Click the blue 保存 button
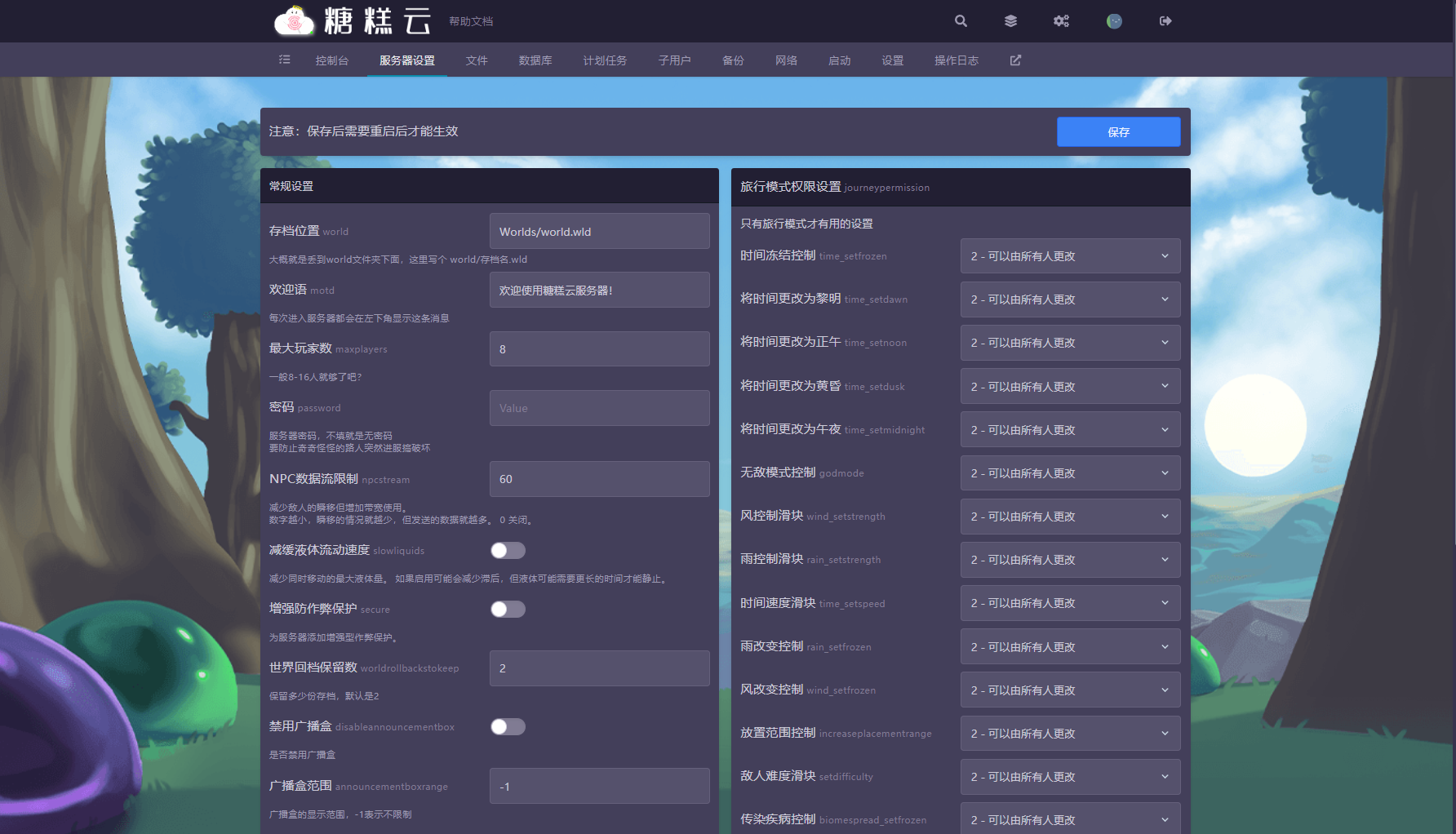 [1118, 132]
